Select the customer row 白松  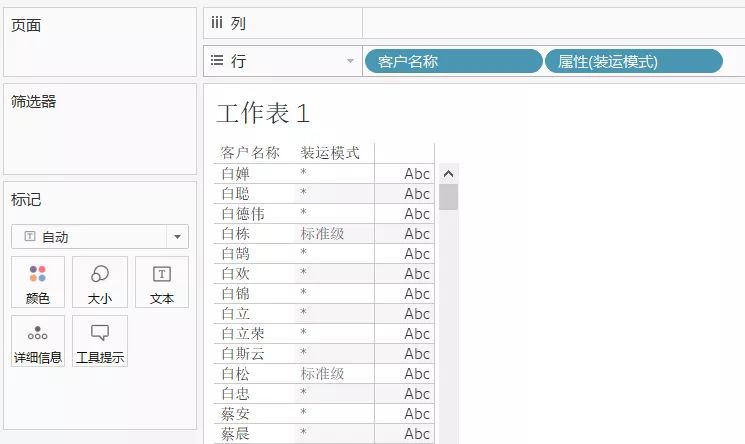[x=236, y=374]
